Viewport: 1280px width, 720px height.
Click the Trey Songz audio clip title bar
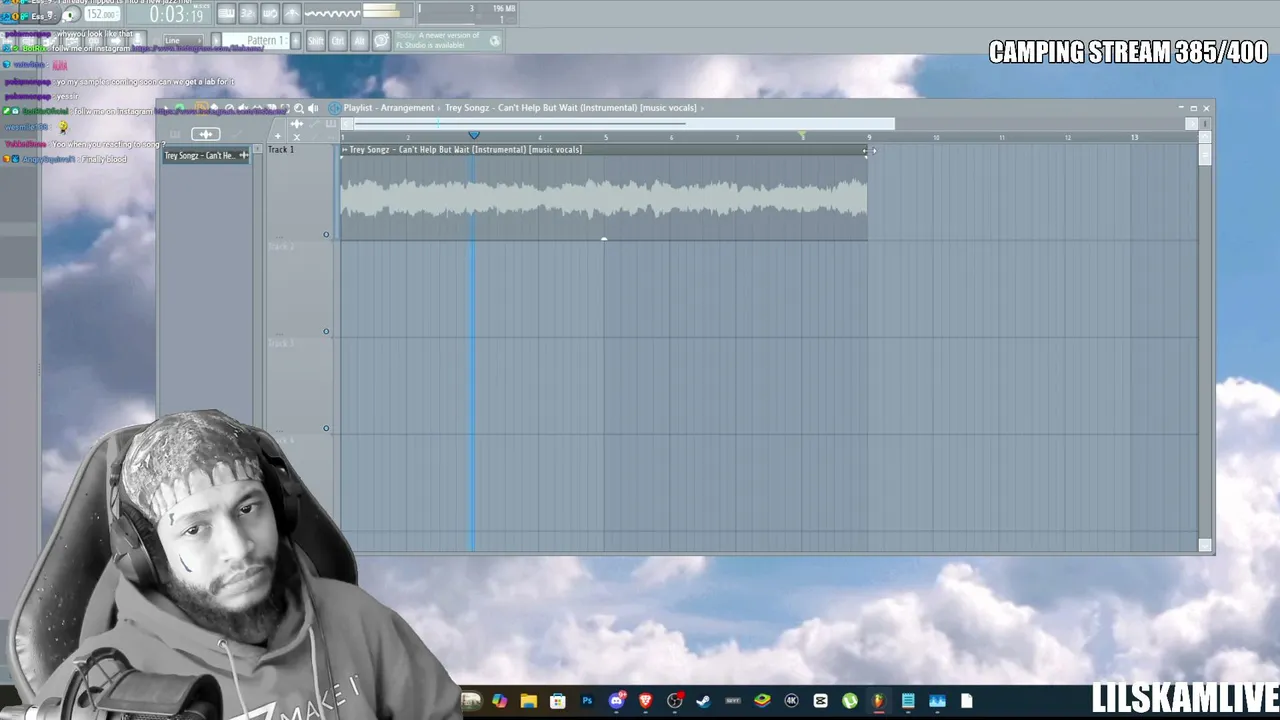(x=603, y=150)
